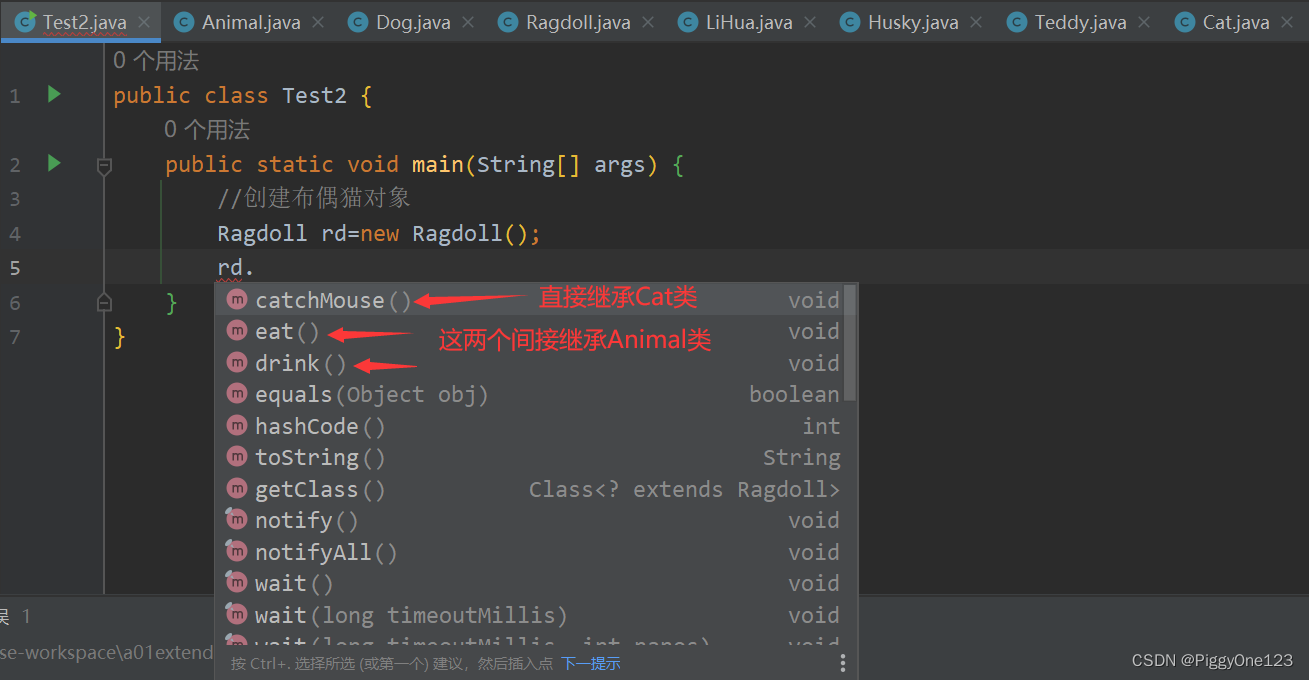This screenshot has width=1309, height=680.
Task: Click method icon beside eat()
Action: click(x=236, y=331)
